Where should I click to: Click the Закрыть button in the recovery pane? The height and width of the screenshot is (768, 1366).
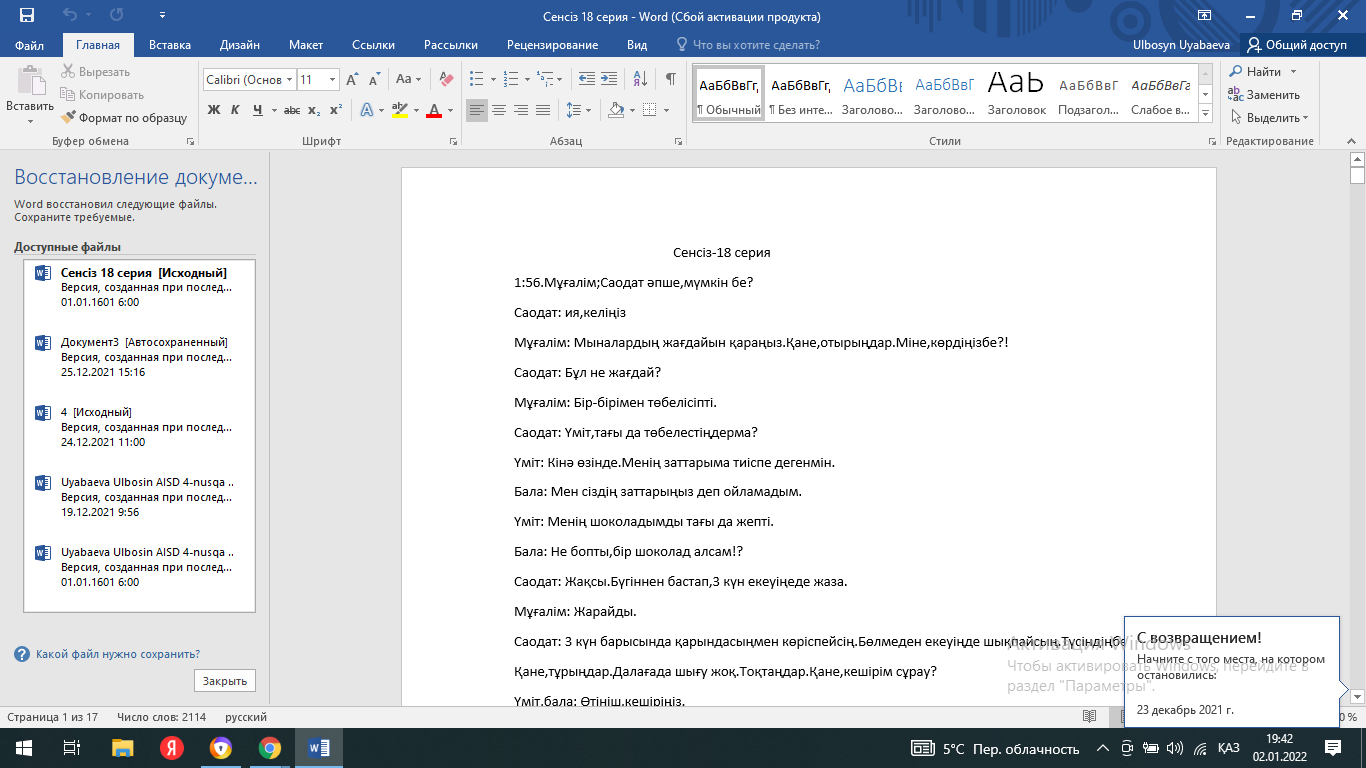pyautogui.click(x=225, y=681)
